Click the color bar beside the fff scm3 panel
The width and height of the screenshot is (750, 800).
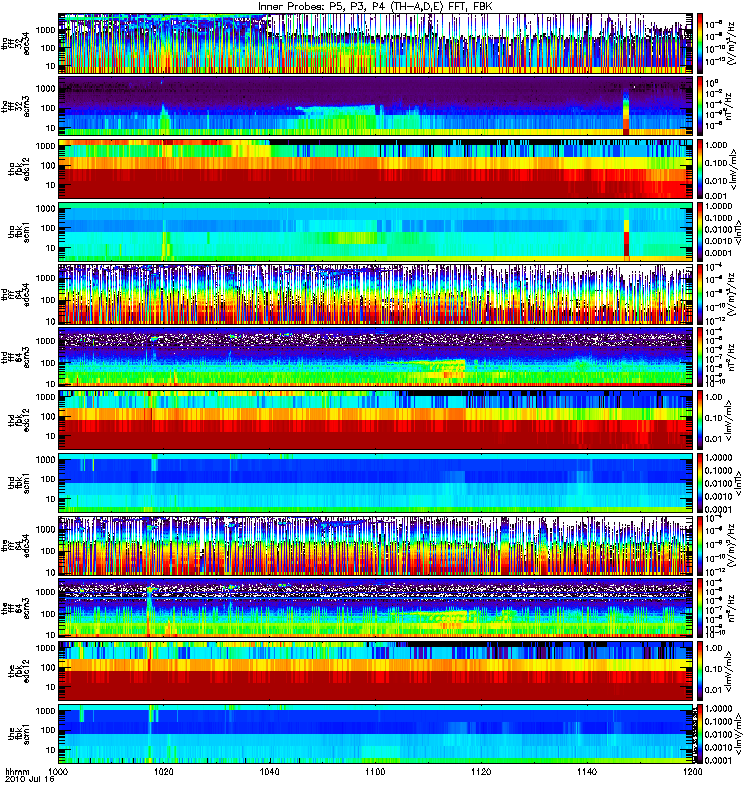(x=699, y=608)
